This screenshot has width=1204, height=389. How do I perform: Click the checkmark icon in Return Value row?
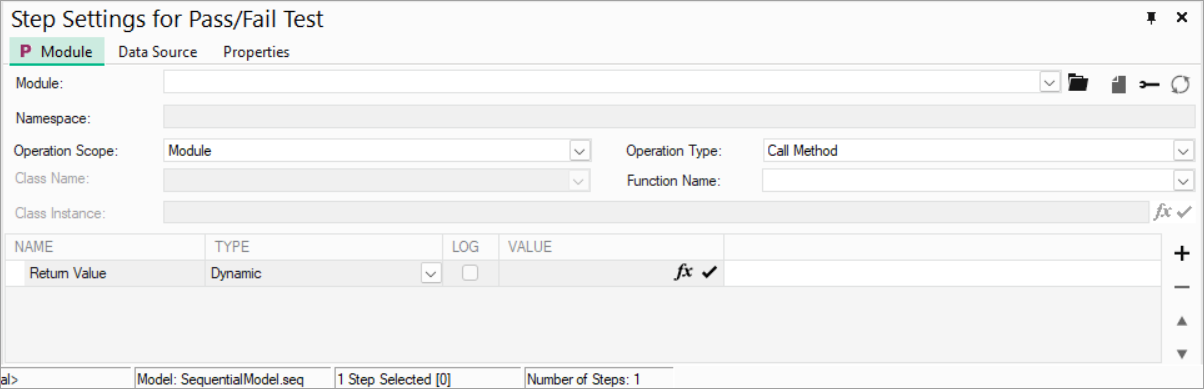[x=710, y=272]
